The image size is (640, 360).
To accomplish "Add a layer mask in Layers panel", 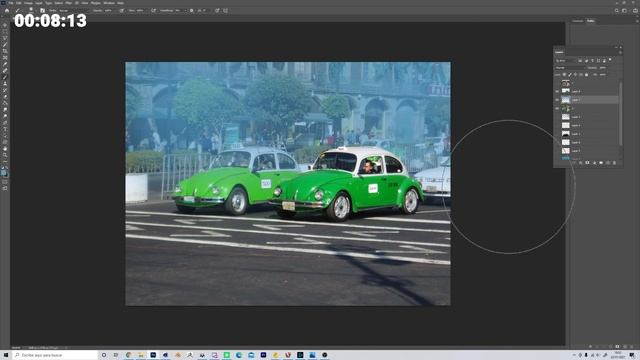I will [x=587, y=162].
